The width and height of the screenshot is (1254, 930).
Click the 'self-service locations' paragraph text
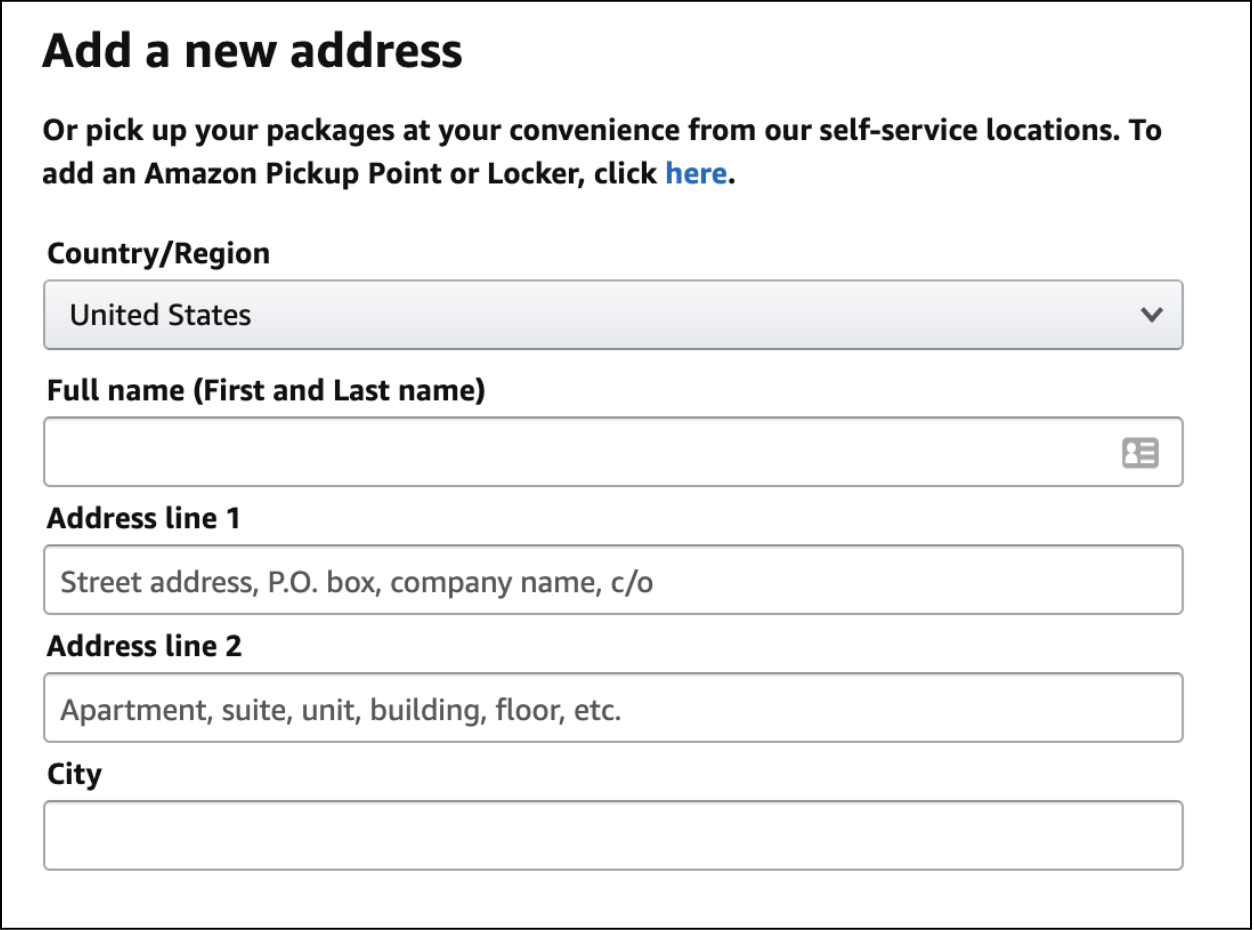(1000, 130)
